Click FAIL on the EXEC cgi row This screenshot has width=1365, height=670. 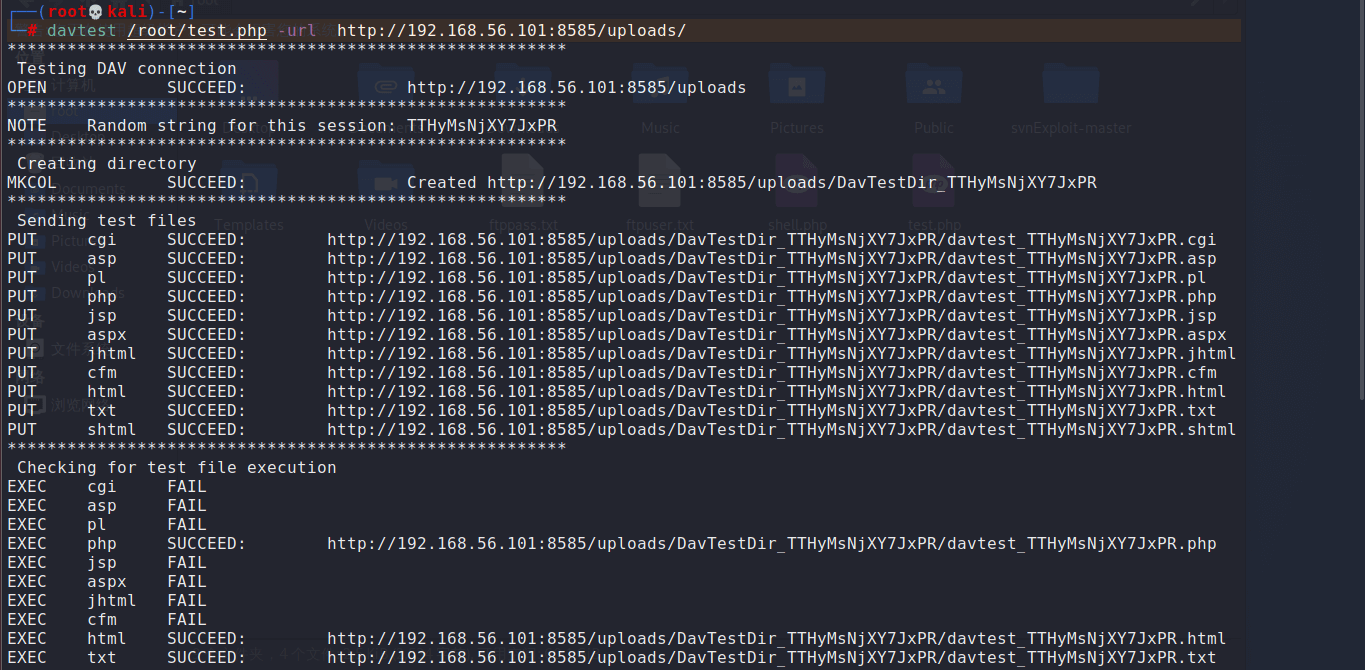click(x=187, y=487)
